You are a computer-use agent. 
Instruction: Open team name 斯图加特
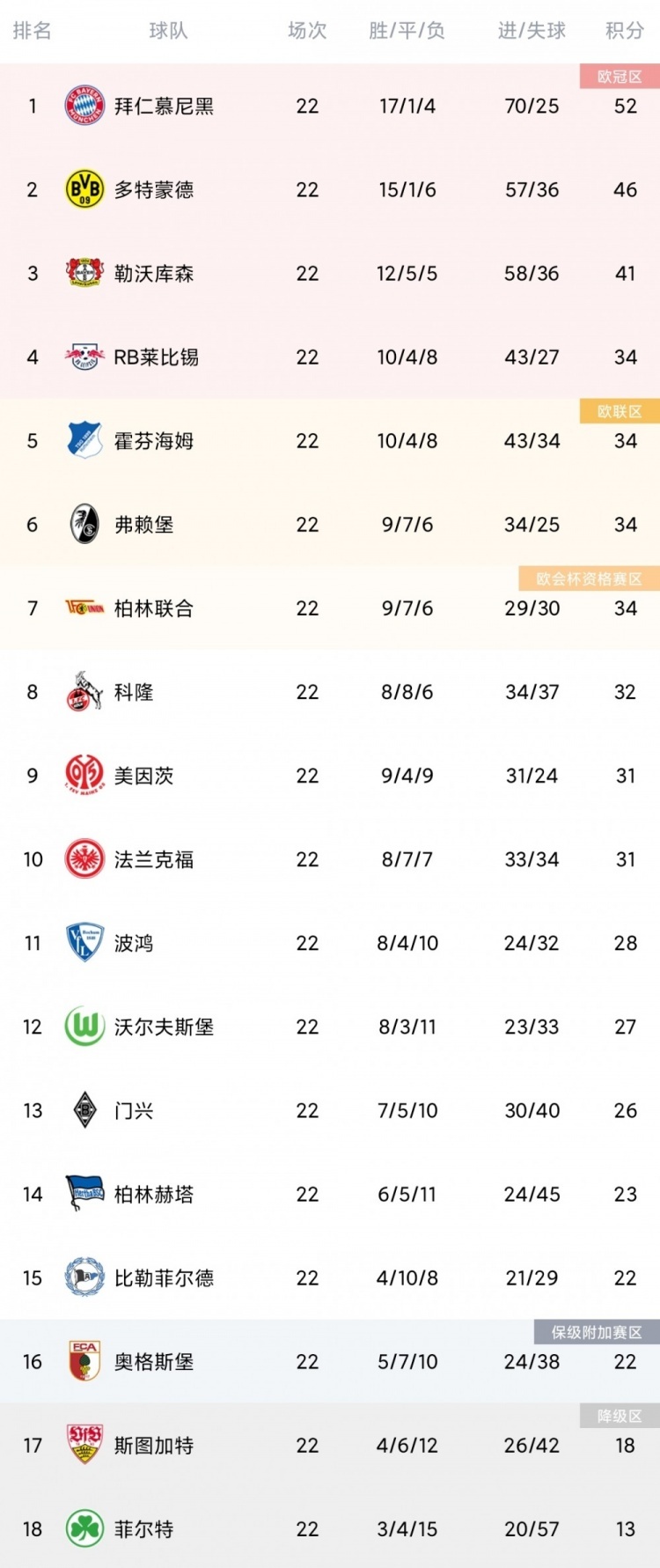pos(154,1445)
